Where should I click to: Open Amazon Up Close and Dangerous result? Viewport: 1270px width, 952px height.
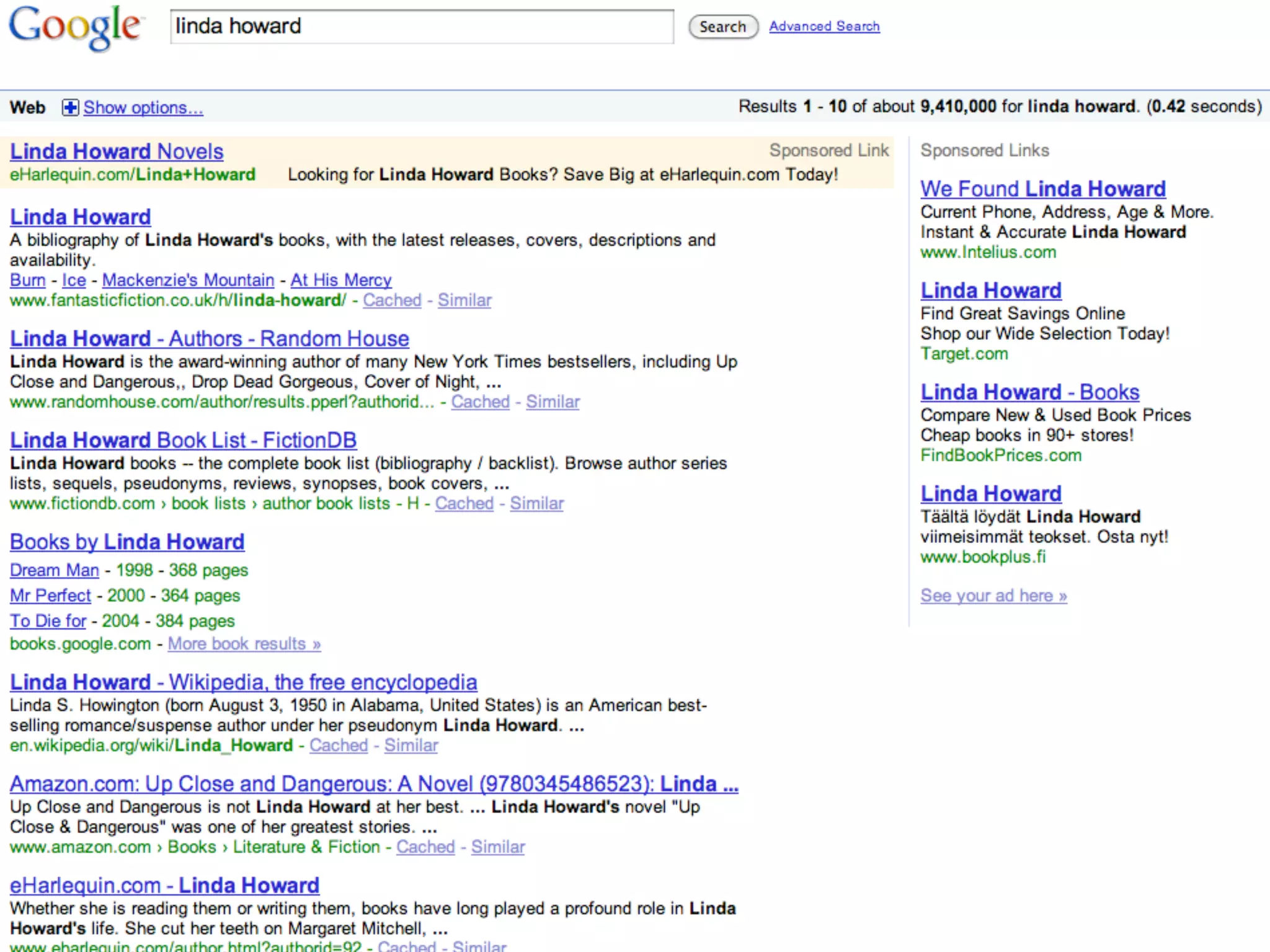pos(374,784)
